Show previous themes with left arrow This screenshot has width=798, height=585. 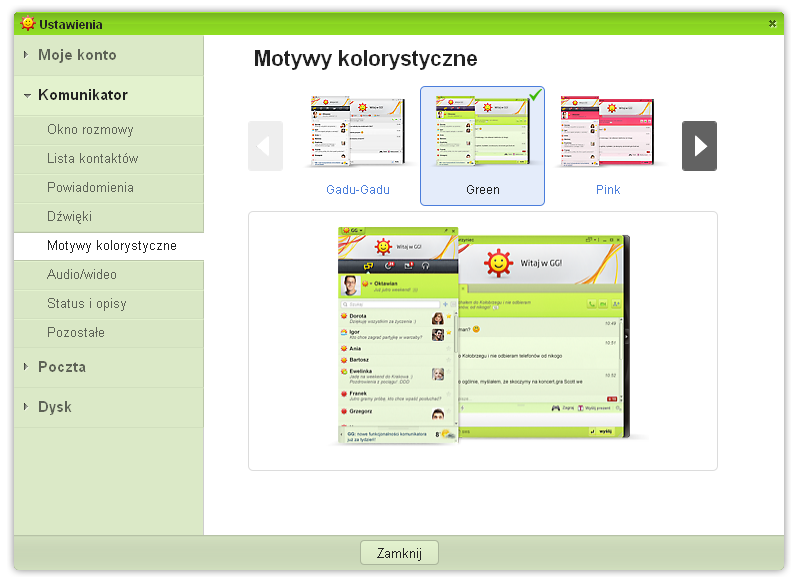point(265,146)
